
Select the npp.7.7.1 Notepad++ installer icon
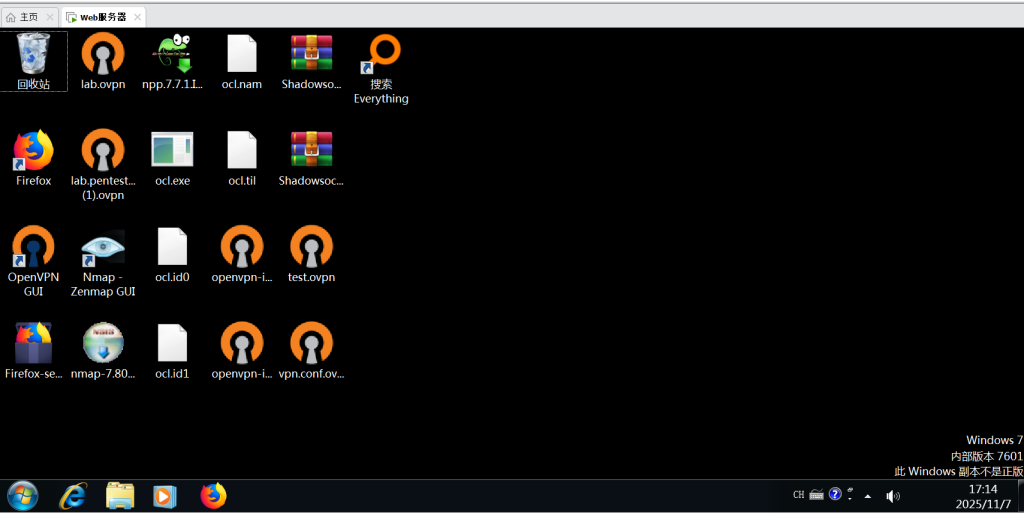173,60
